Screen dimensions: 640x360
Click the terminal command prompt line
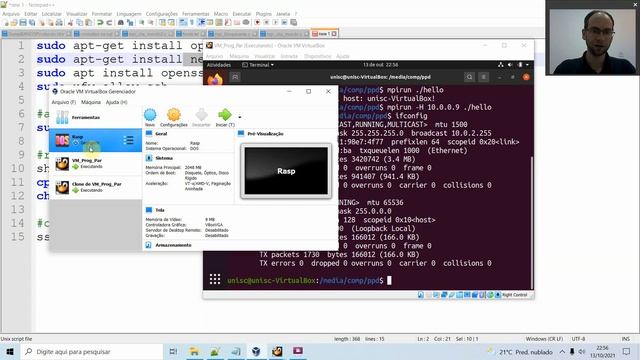pos(309,280)
